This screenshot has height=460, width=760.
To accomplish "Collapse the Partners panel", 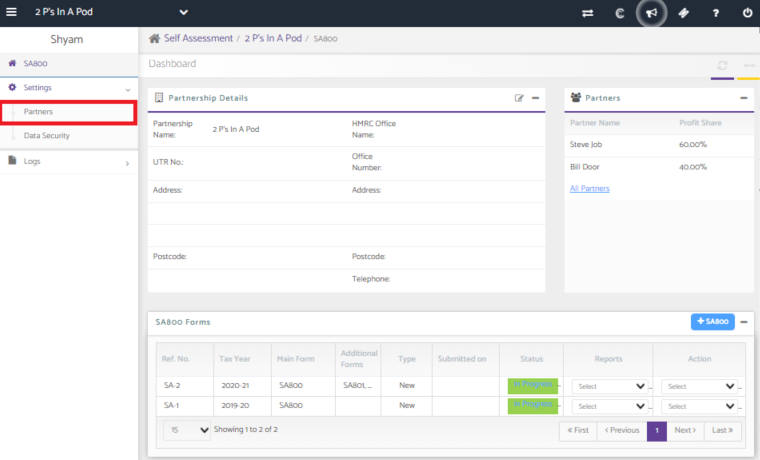I will (x=744, y=98).
